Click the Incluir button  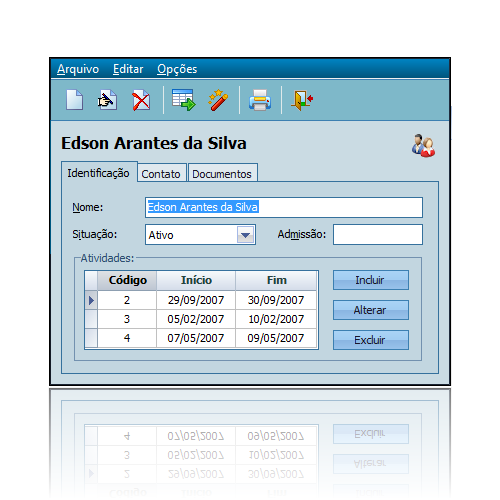tap(371, 280)
